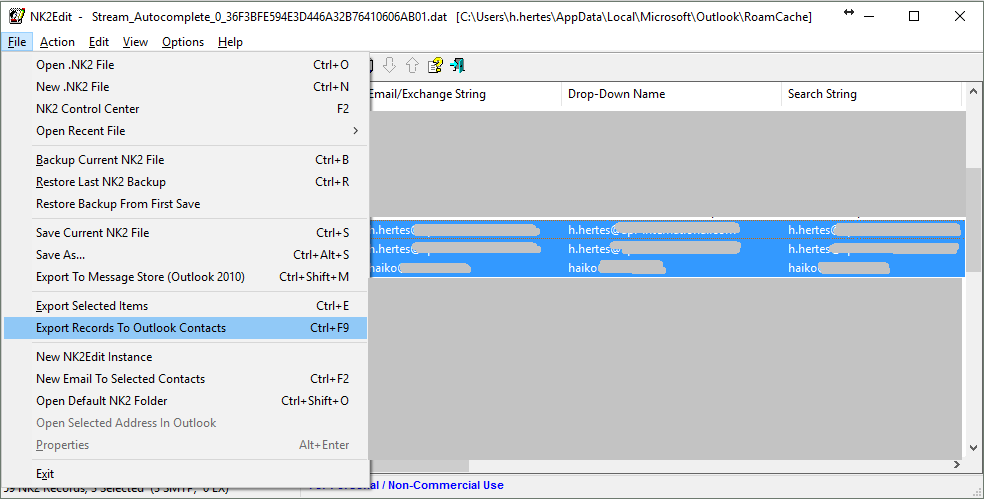Select Export To Message Store (Outlook 2010)

[x=185, y=276]
